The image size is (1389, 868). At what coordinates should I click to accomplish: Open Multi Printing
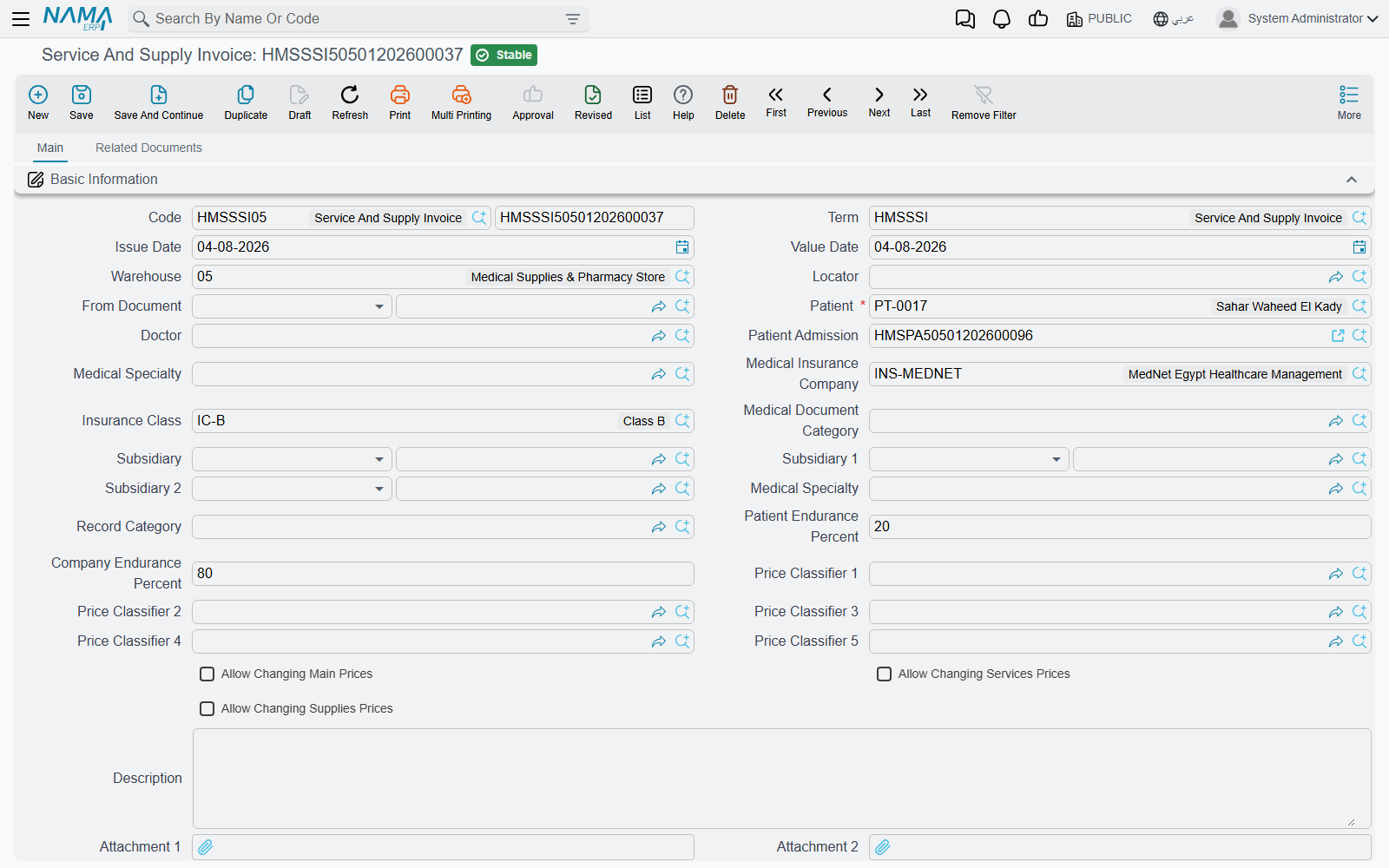tap(461, 102)
